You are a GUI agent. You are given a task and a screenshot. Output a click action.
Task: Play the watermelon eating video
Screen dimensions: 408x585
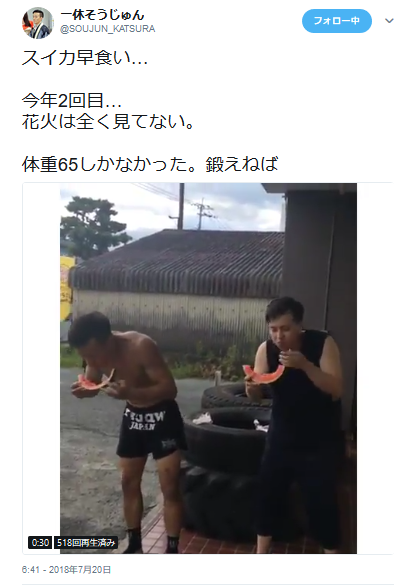(x=208, y=368)
